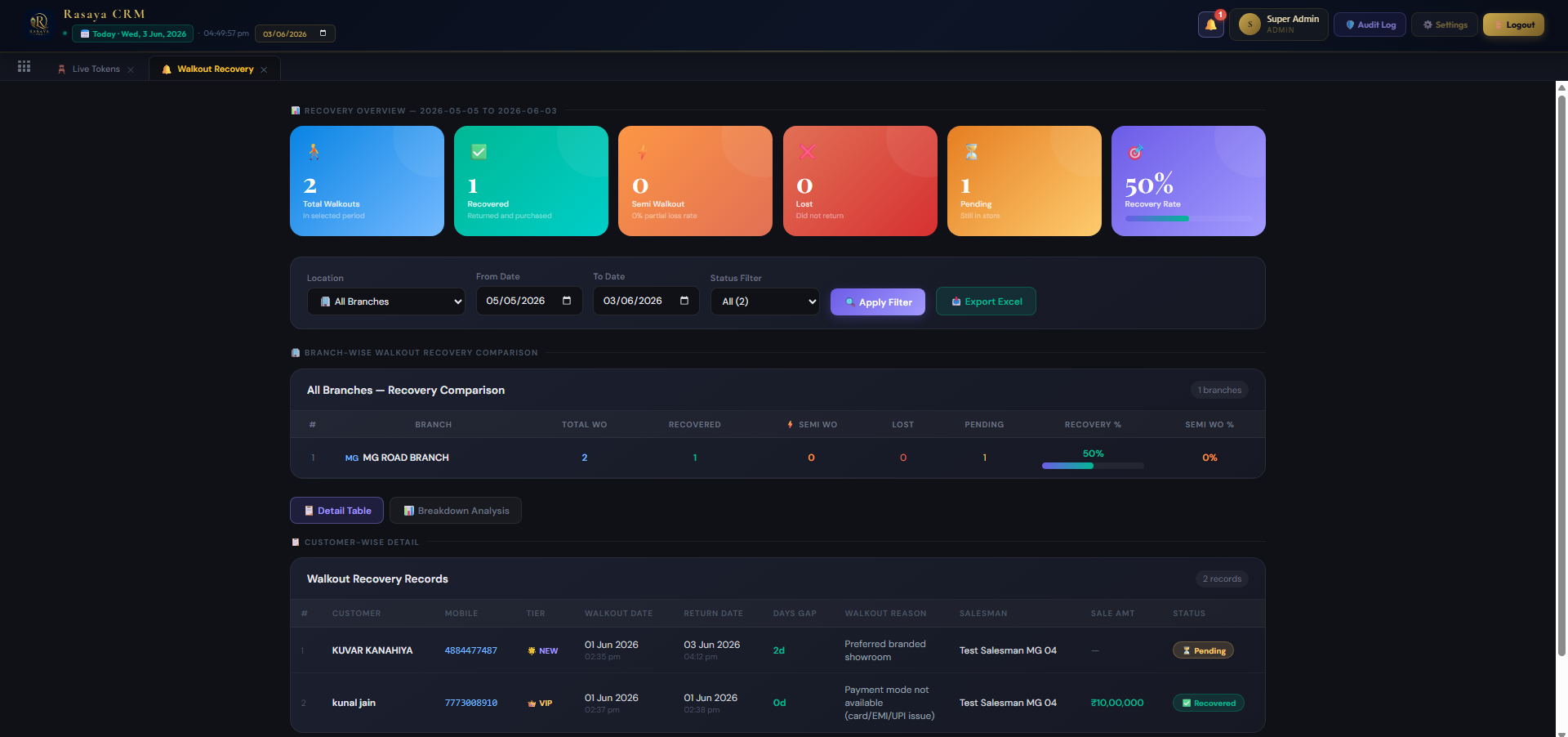Viewport: 1568px width, 737px height.
Task: Expand the Status Filter dropdown
Action: point(765,301)
